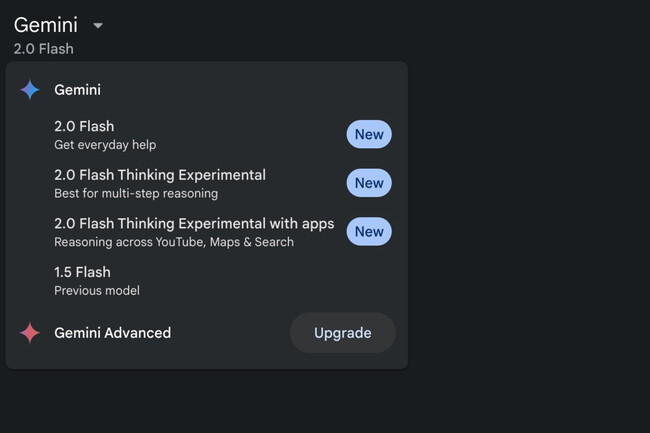This screenshot has height=433, width=650.
Task: Click 'Reasoning across YouTube, Maps & Search' text
Action: [x=174, y=242]
